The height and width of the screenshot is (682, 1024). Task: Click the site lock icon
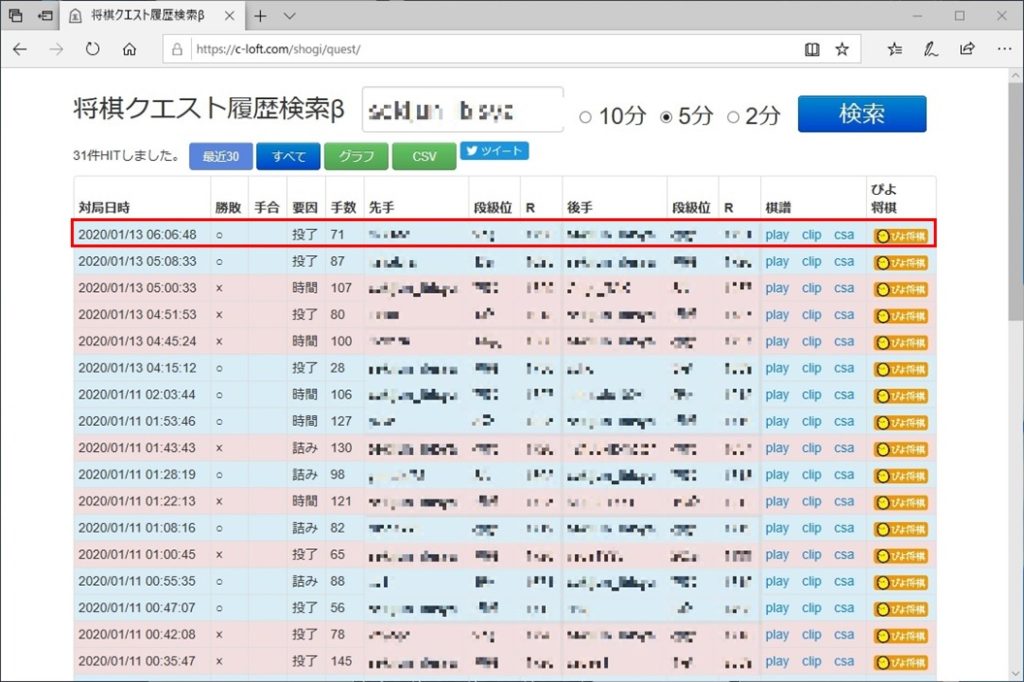(x=176, y=49)
